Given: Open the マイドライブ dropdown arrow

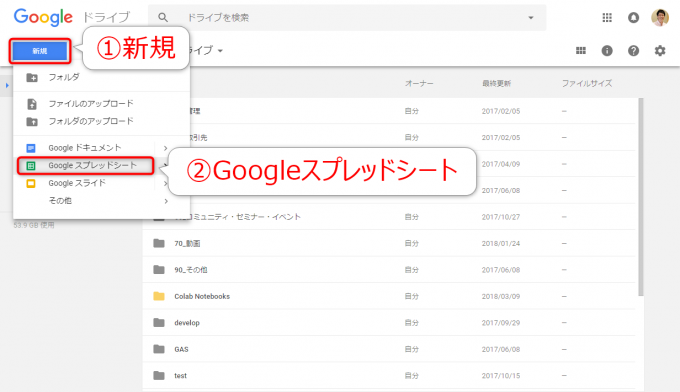Looking at the screenshot, I should [x=220, y=51].
